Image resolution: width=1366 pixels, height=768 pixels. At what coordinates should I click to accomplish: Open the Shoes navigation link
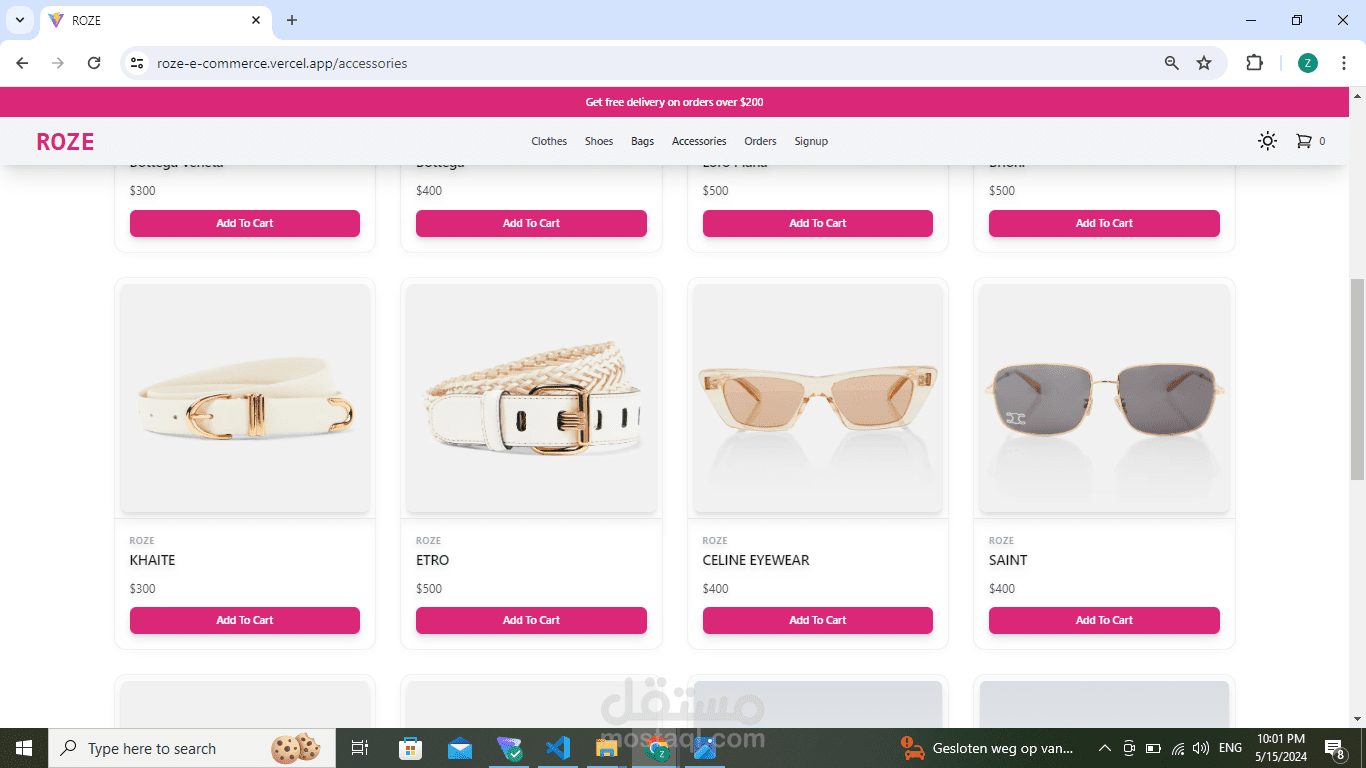pos(599,141)
